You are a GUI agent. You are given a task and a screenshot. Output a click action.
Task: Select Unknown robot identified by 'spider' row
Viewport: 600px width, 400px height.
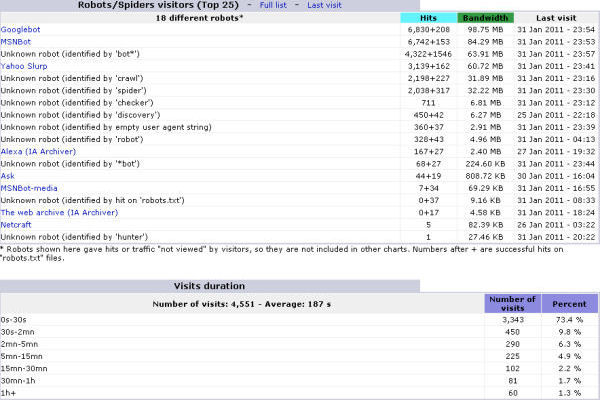tap(299, 91)
